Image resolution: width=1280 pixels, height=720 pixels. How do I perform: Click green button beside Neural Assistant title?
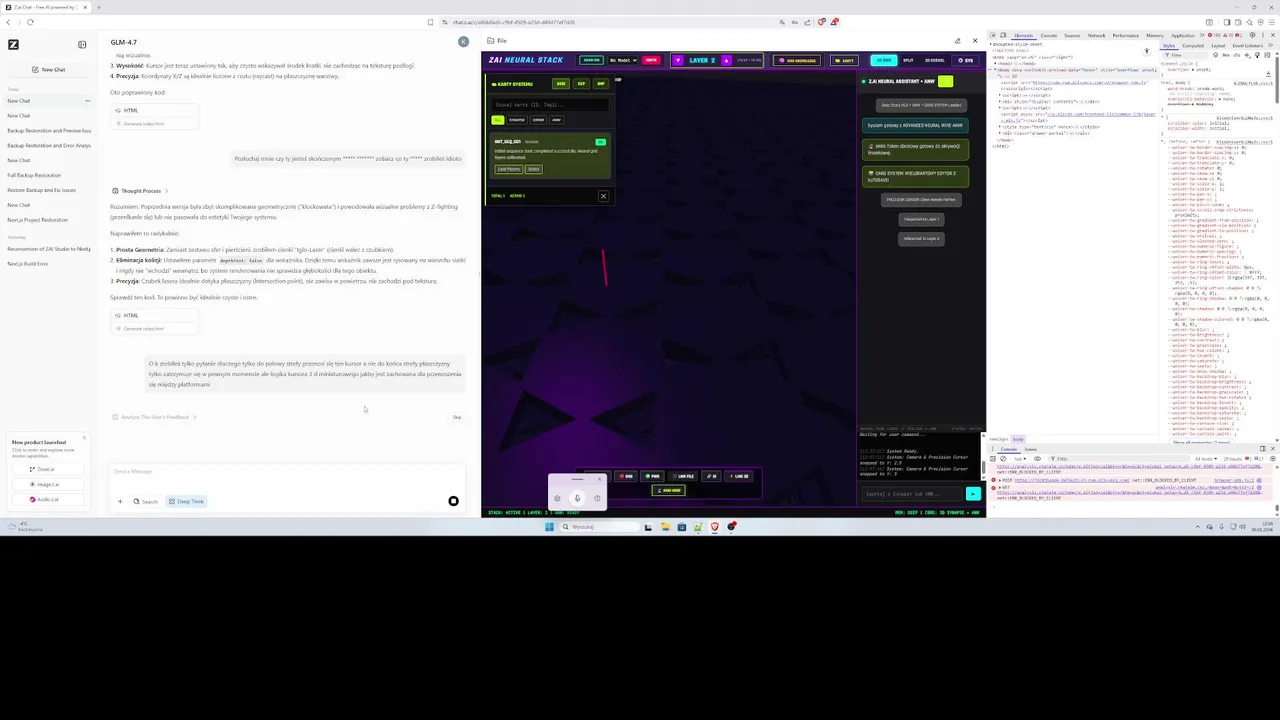pyautogui.click(x=946, y=81)
